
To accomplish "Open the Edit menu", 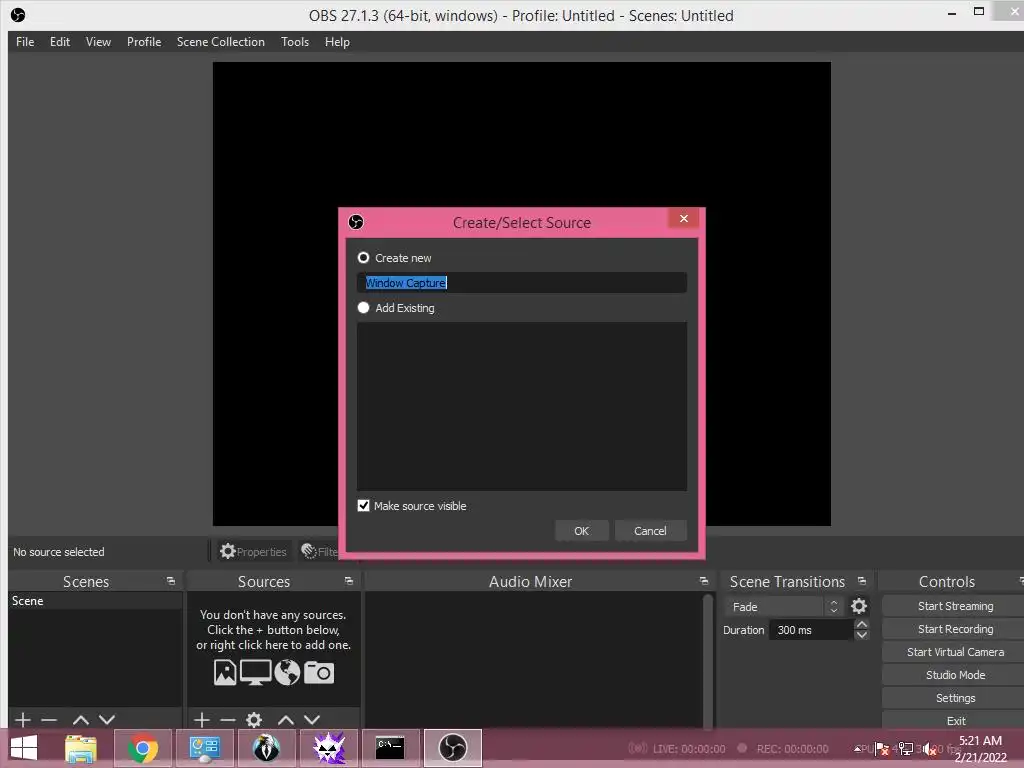I will click(x=60, y=42).
